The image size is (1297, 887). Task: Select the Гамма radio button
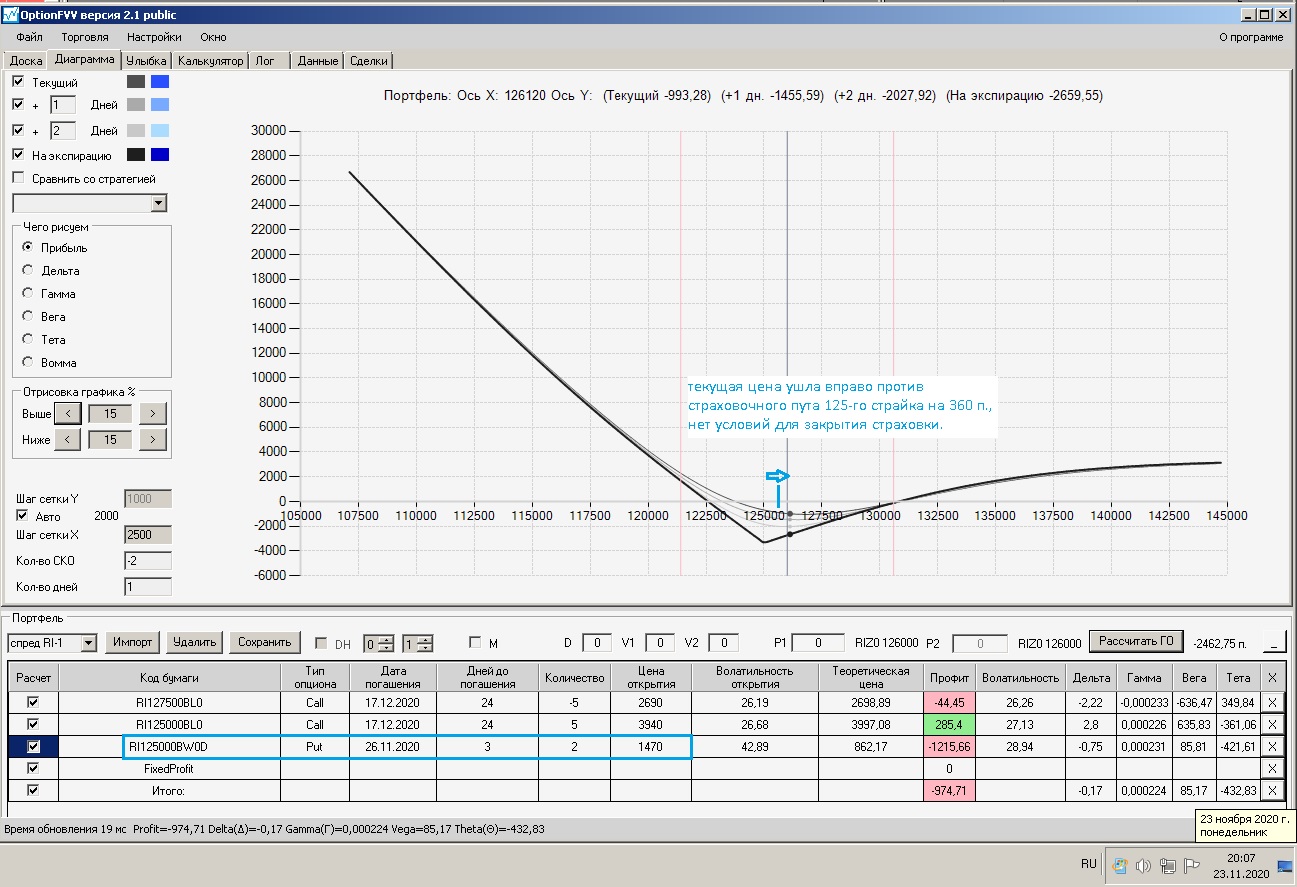click(x=27, y=293)
